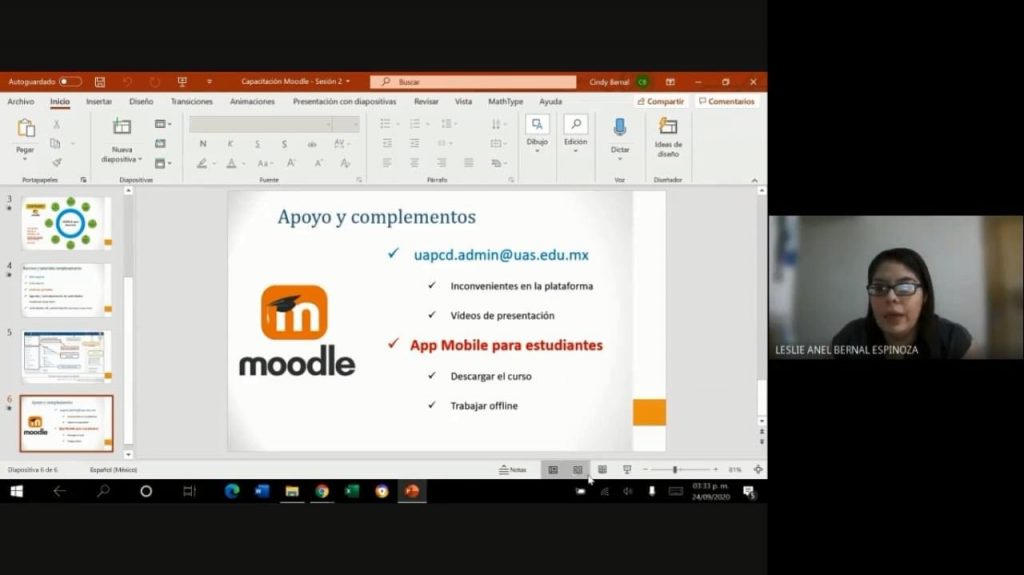
Task: Toggle strikethrough formatting
Action: coord(312,144)
